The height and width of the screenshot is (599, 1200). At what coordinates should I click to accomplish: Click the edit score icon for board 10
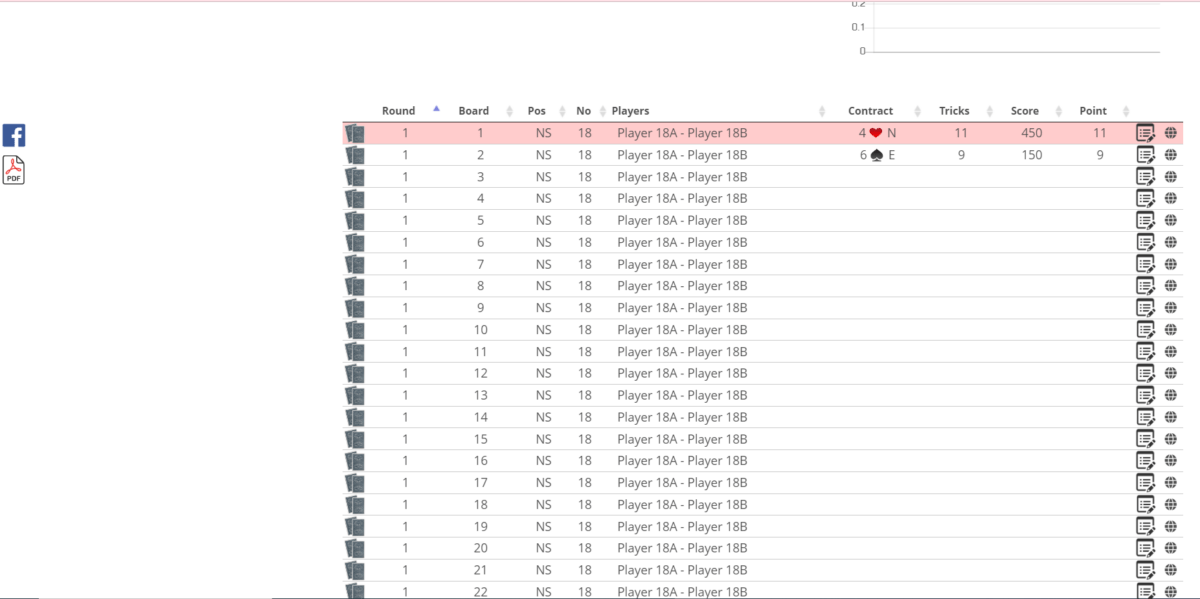pos(1145,330)
